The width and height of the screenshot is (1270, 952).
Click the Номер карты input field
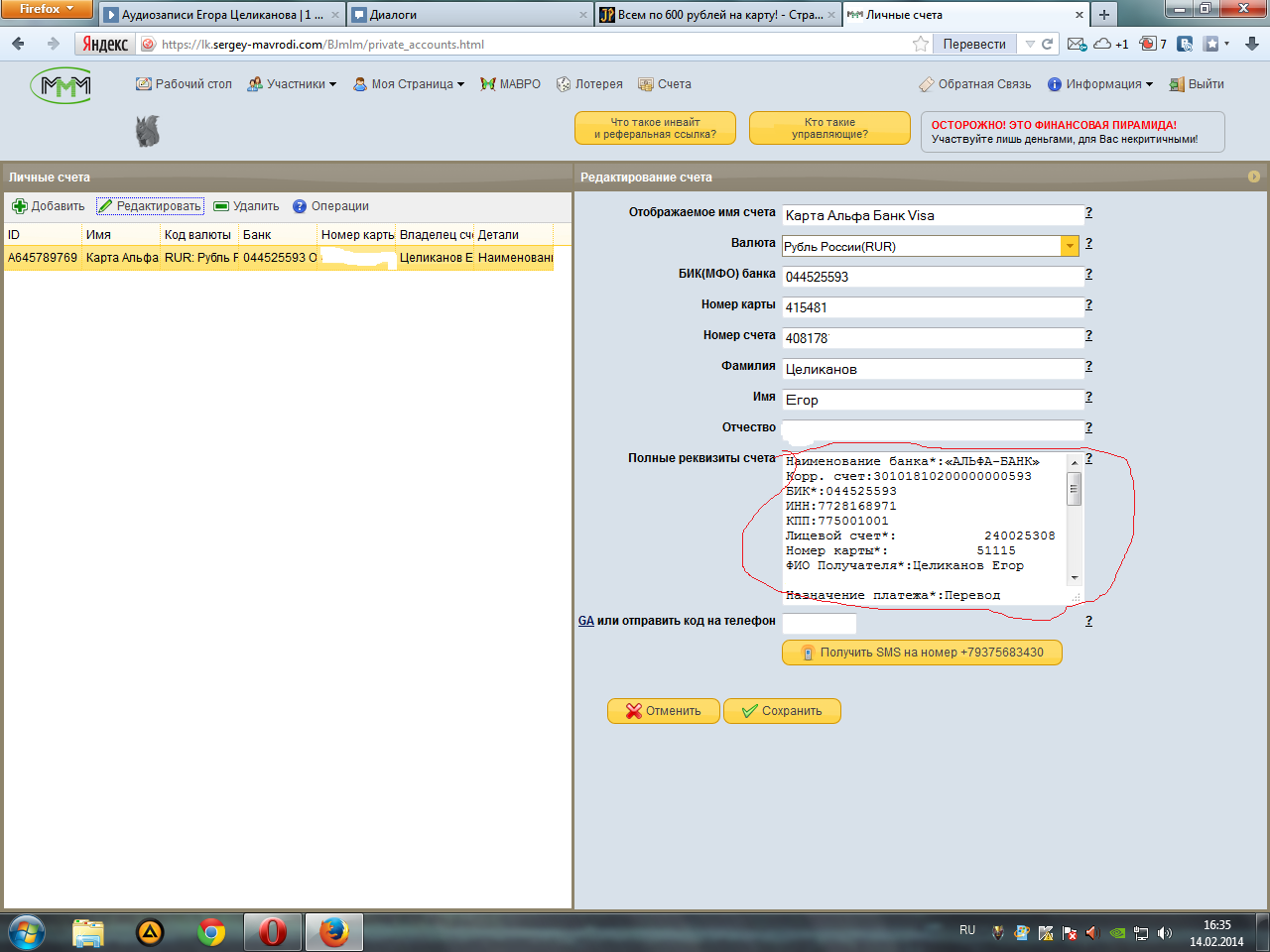tap(933, 307)
